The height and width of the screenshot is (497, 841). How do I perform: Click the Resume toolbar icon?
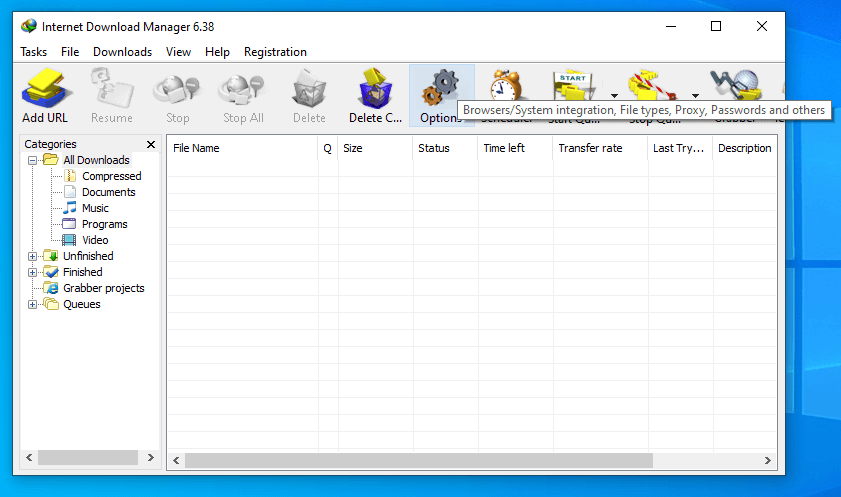[x=112, y=88]
